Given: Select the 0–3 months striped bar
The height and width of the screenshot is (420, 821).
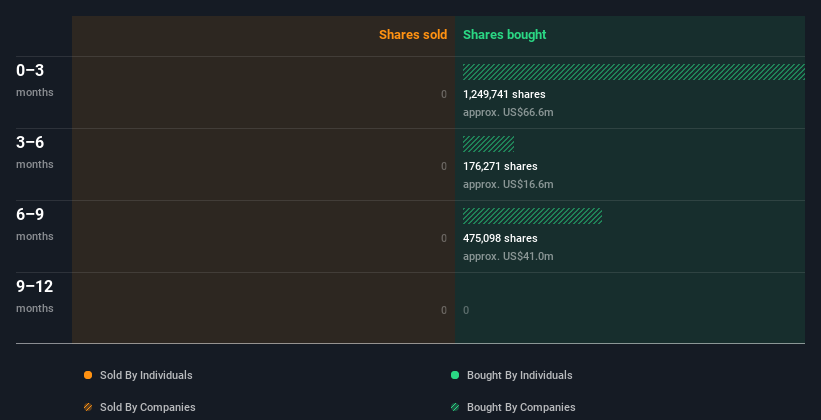Looking at the screenshot, I should click(633, 72).
